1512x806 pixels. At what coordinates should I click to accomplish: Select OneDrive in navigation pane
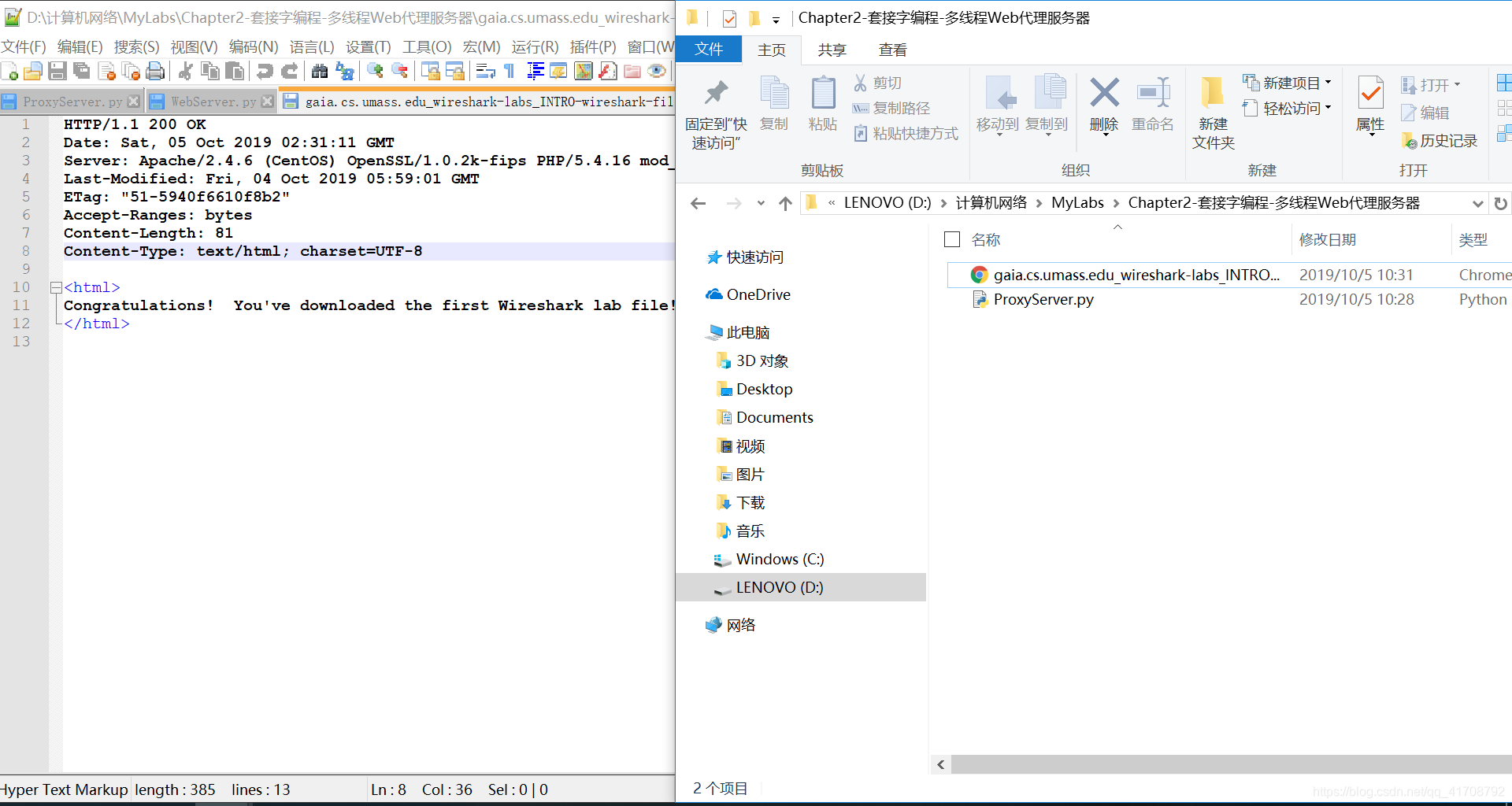(x=748, y=294)
